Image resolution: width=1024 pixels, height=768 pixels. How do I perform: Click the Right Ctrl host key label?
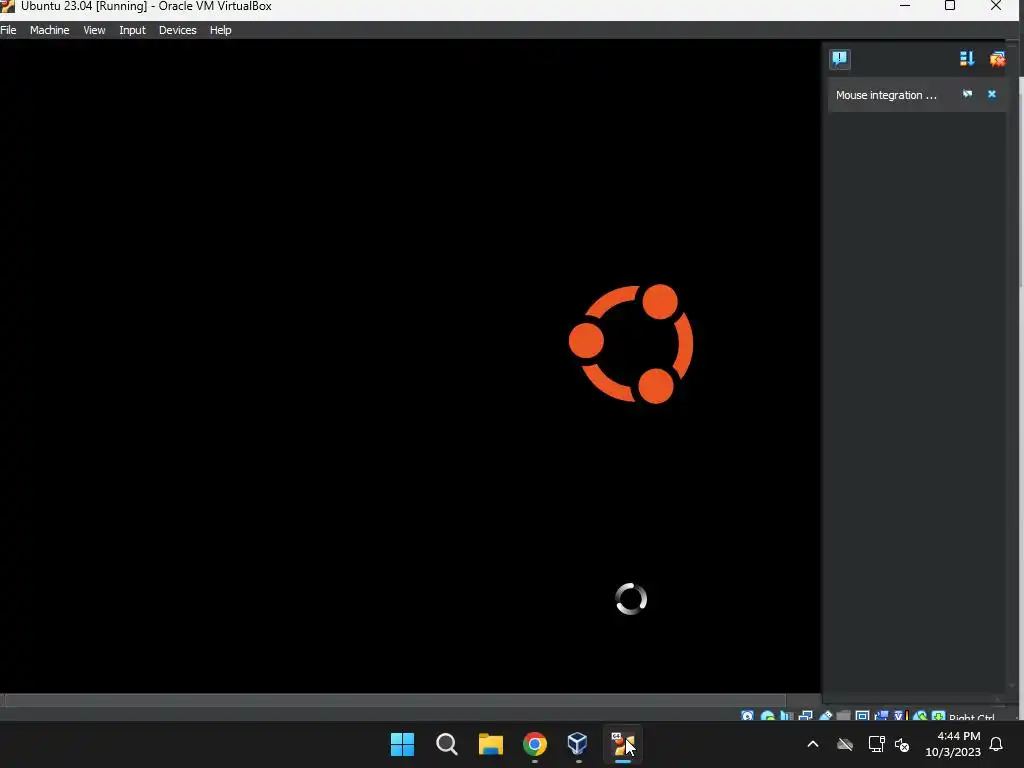(x=972, y=717)
